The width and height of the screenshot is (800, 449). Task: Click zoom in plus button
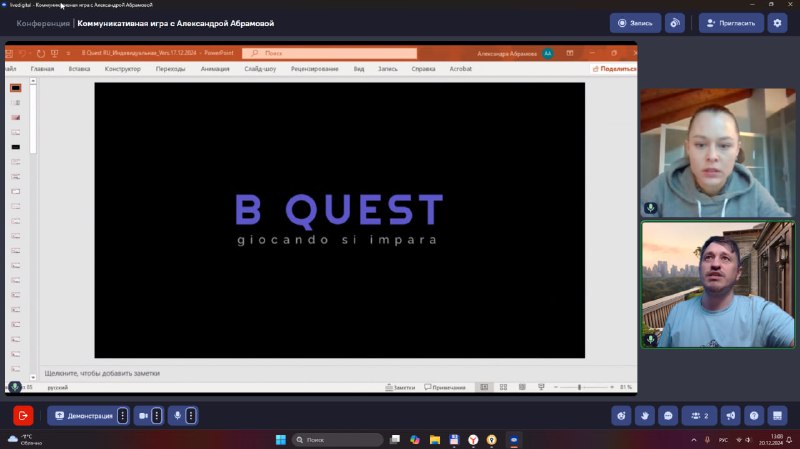click(612, 388)
